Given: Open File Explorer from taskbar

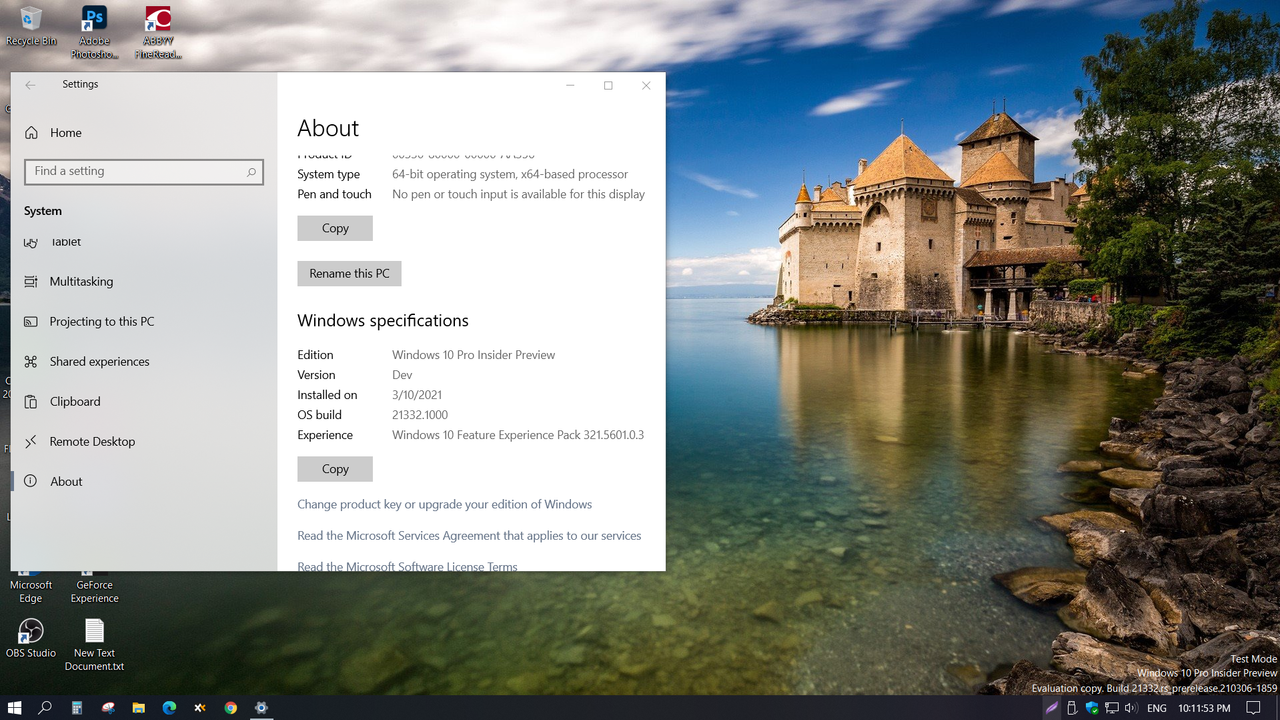Looking at the screenshot, I should pyautogui.click(x=139, y=708).
